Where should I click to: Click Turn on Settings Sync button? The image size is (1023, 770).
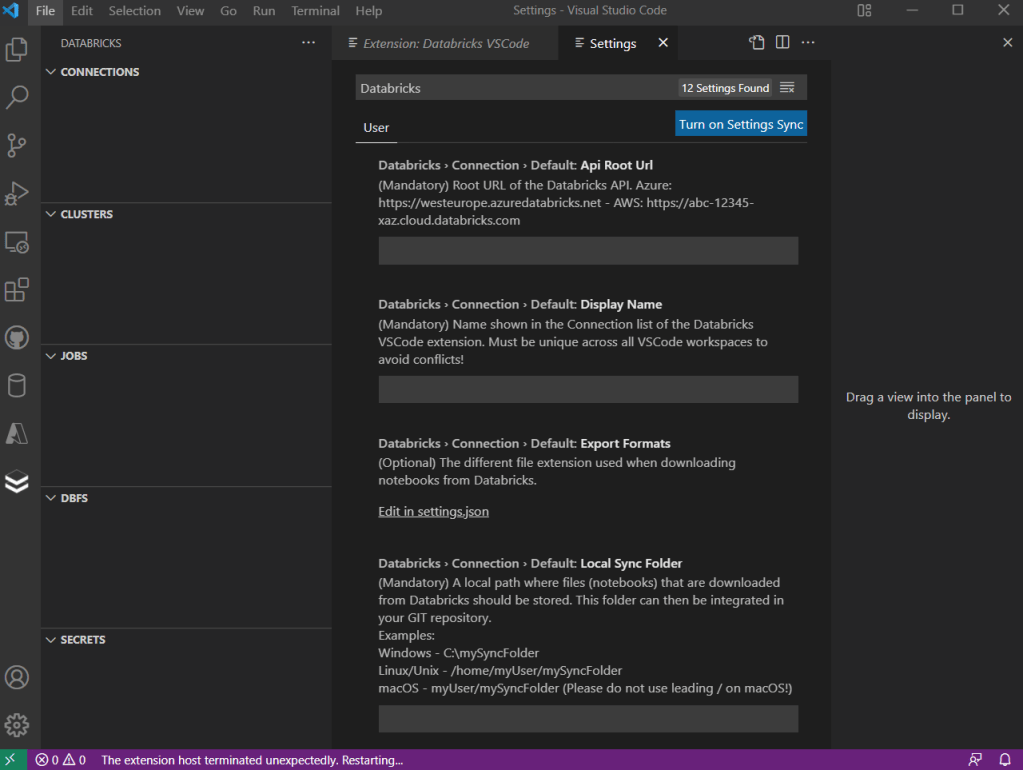pyautogui.click(x=741, y=124)
